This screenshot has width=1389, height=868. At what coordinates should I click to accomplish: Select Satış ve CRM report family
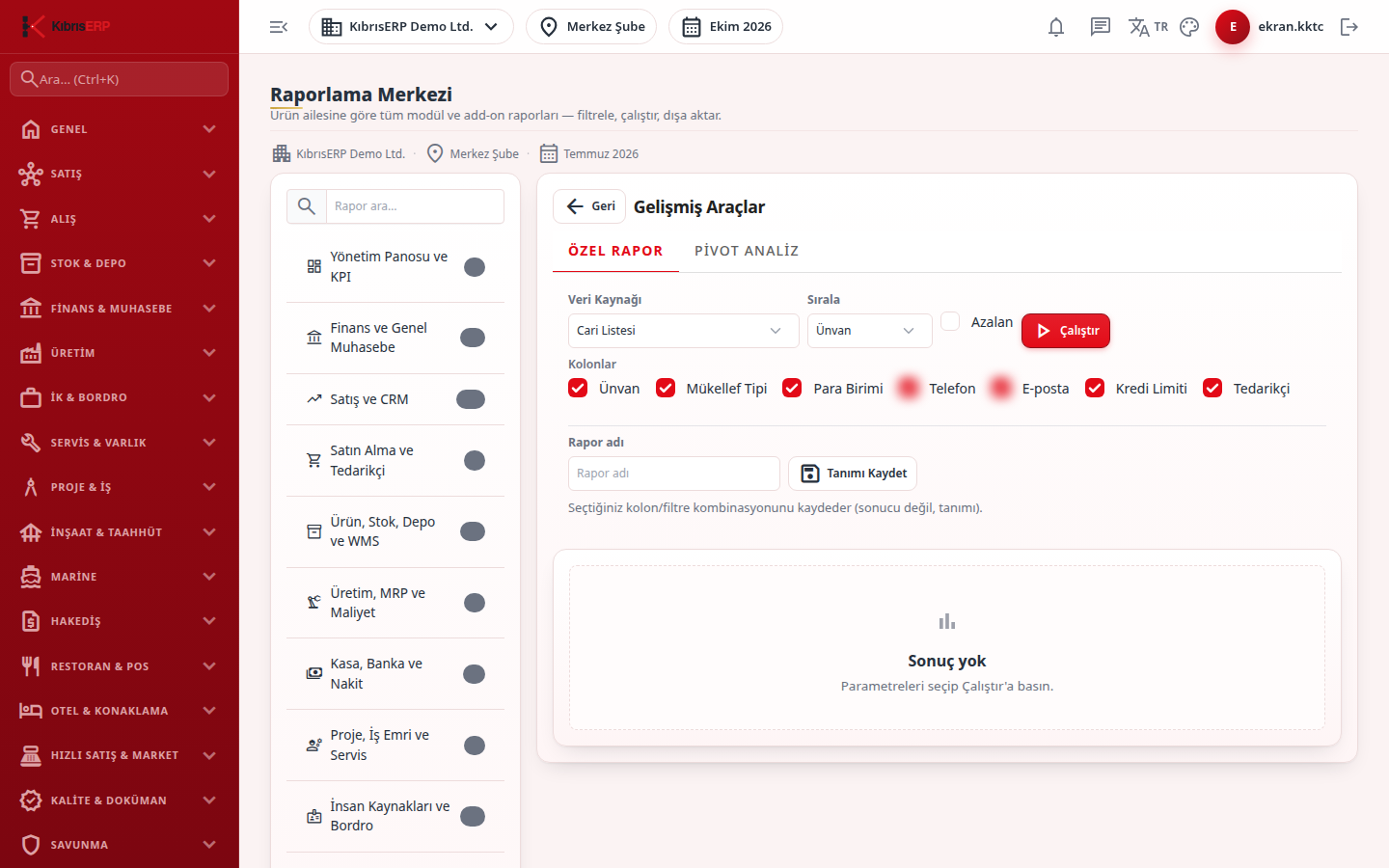coord(395,399)
